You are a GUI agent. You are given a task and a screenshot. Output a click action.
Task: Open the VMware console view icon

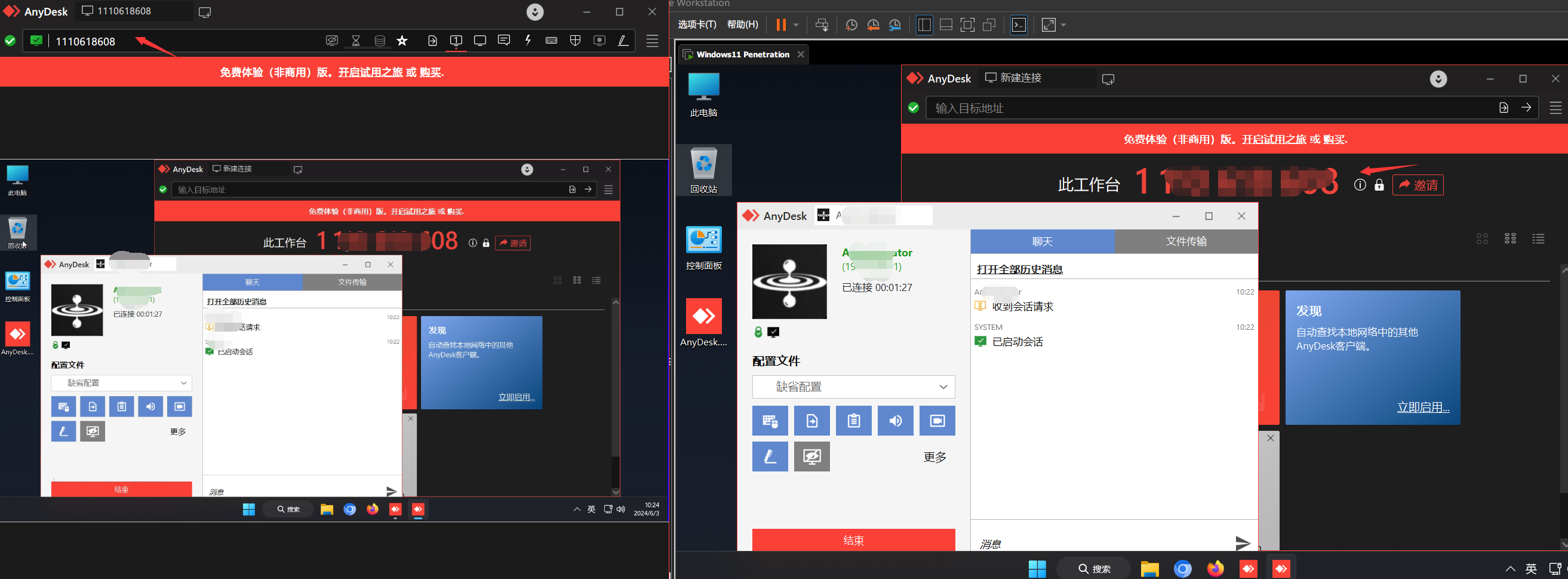(x=1019, y=25)
